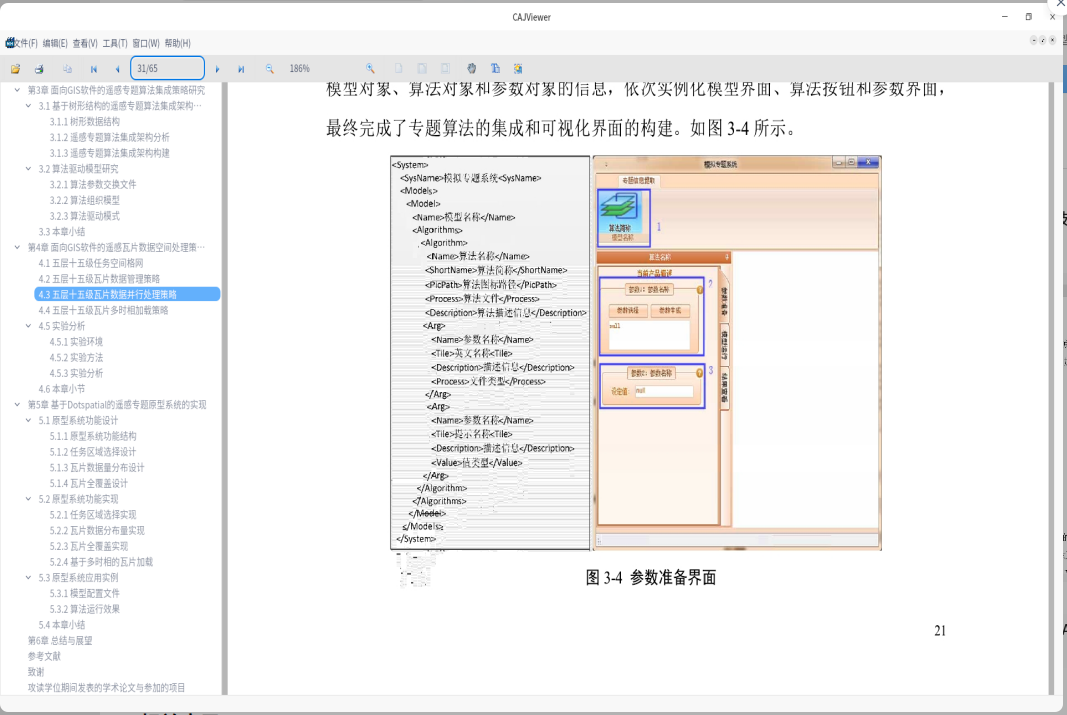Collapse the 3.2 算法驱动模型研究 section
The image size is (1067, 715).
coord(29,168)
